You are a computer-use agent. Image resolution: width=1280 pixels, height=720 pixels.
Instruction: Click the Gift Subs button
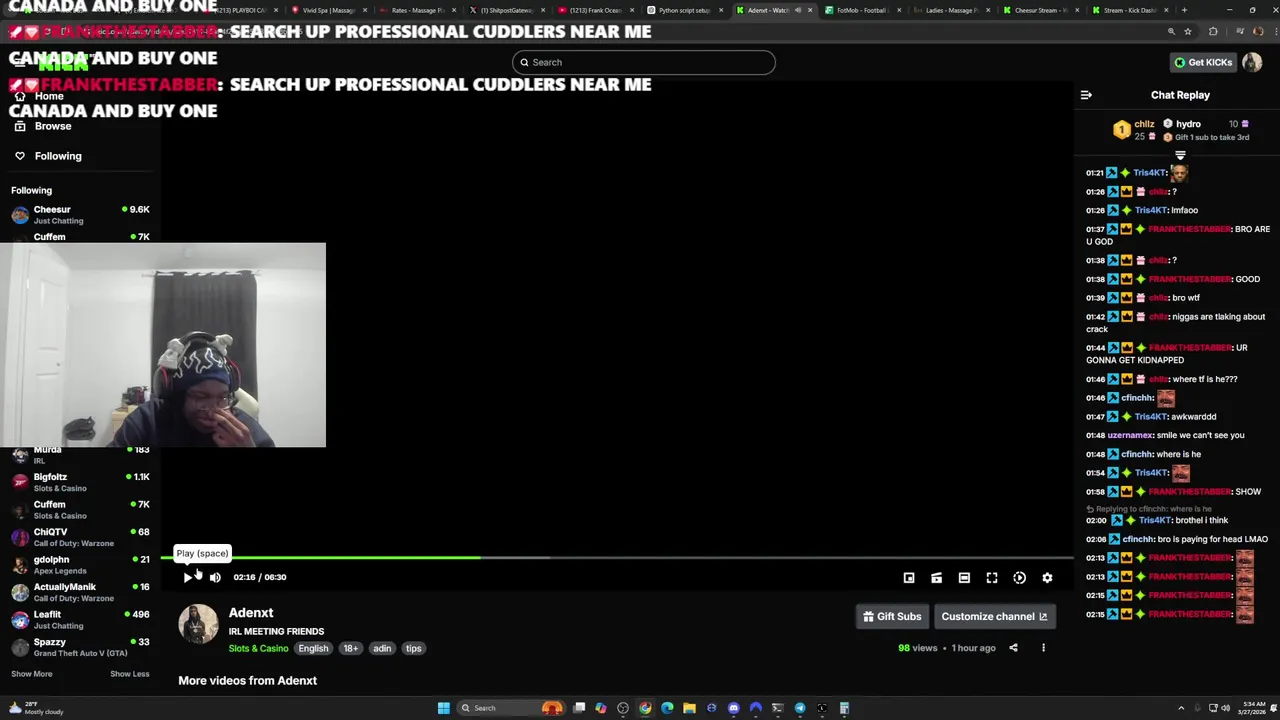892,616
